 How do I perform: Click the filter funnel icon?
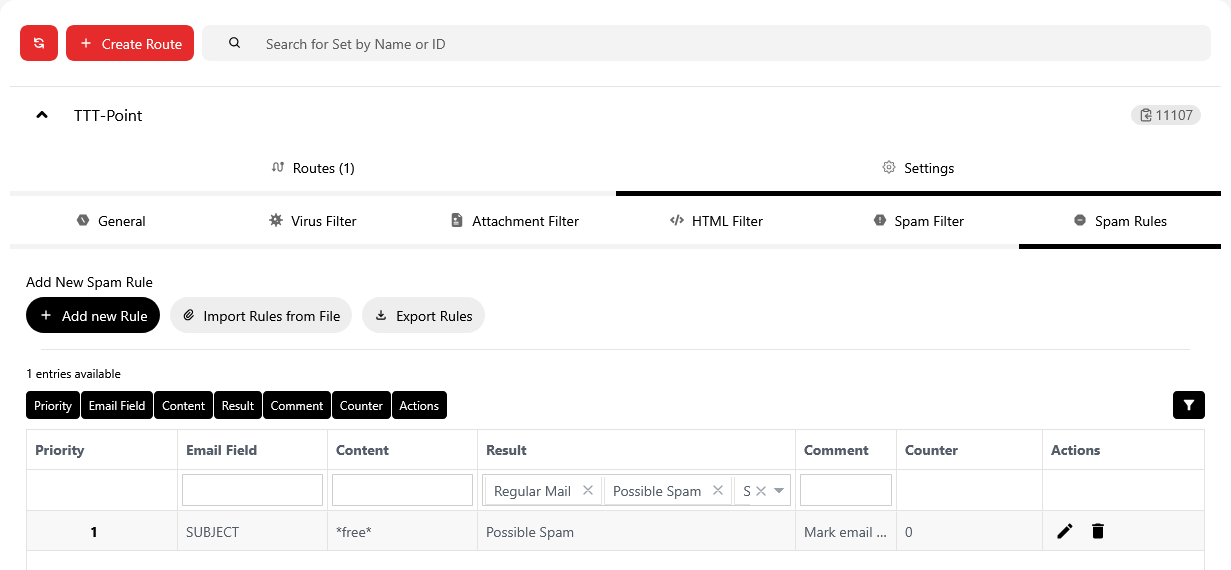[x=1188, y=405]
